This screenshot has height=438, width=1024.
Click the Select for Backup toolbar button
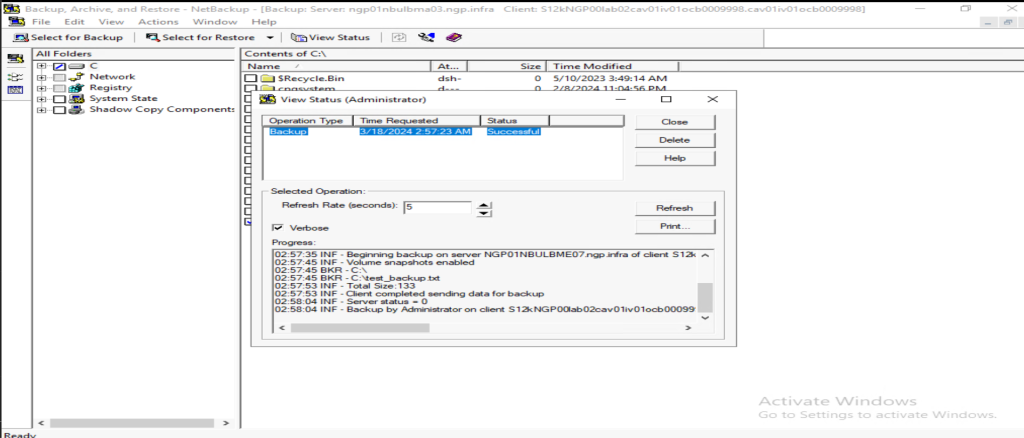pos(68,37)
